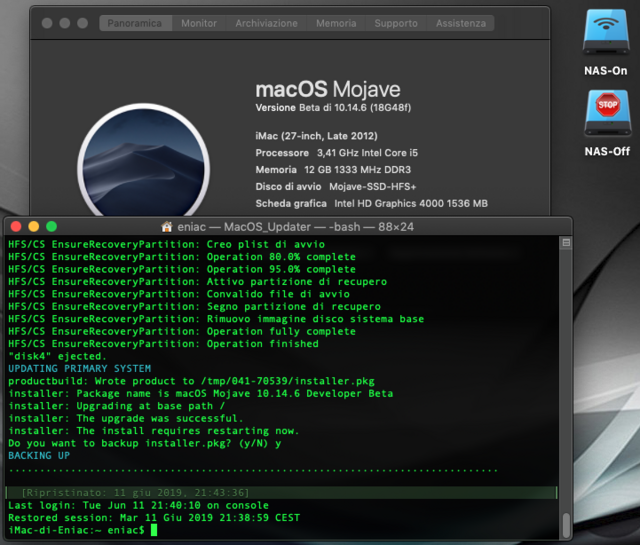Switch to the Panoramica tab
The height and width of the screenshot is (545, 640).
click(135, 23)
